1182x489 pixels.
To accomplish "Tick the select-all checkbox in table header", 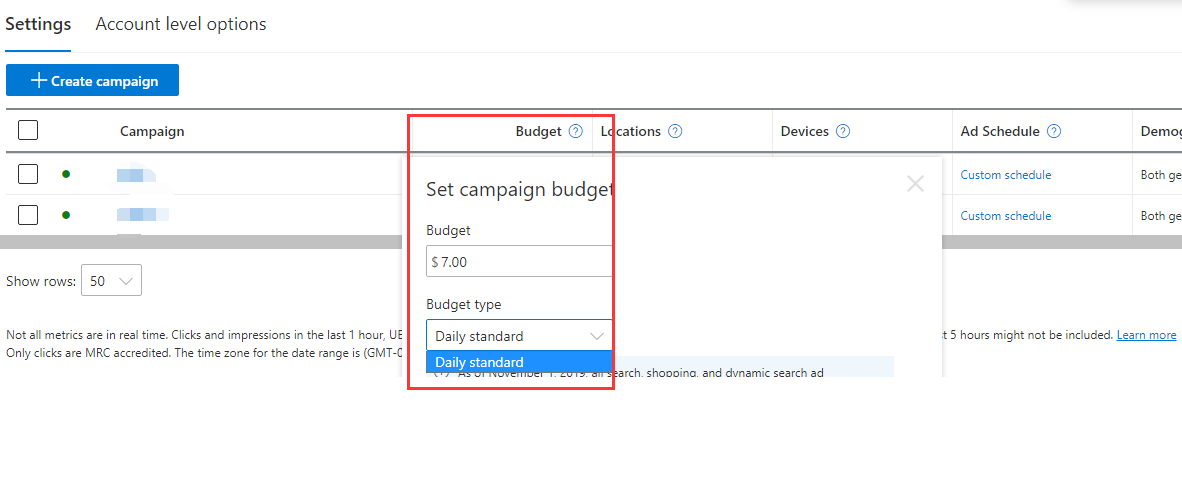I will click(28, 131).
